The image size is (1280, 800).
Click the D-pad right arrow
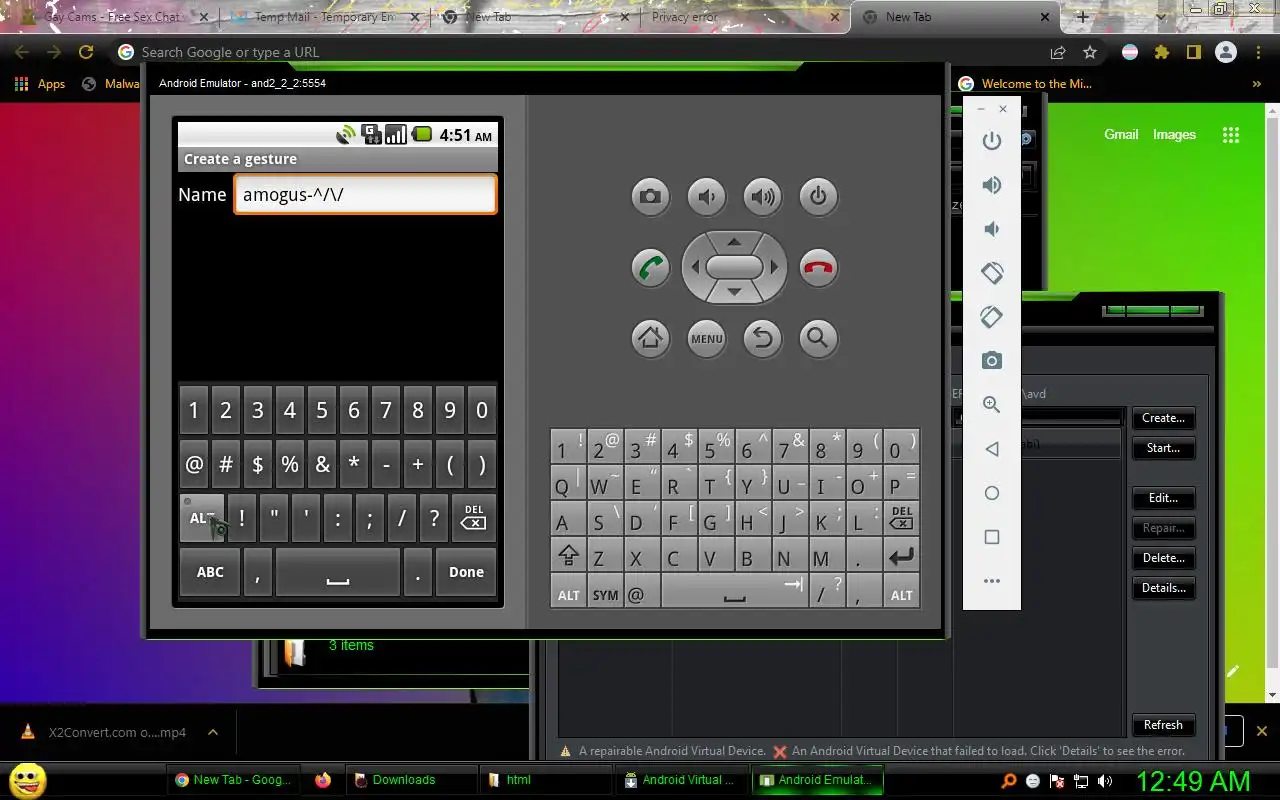click(x=774, y=267)
